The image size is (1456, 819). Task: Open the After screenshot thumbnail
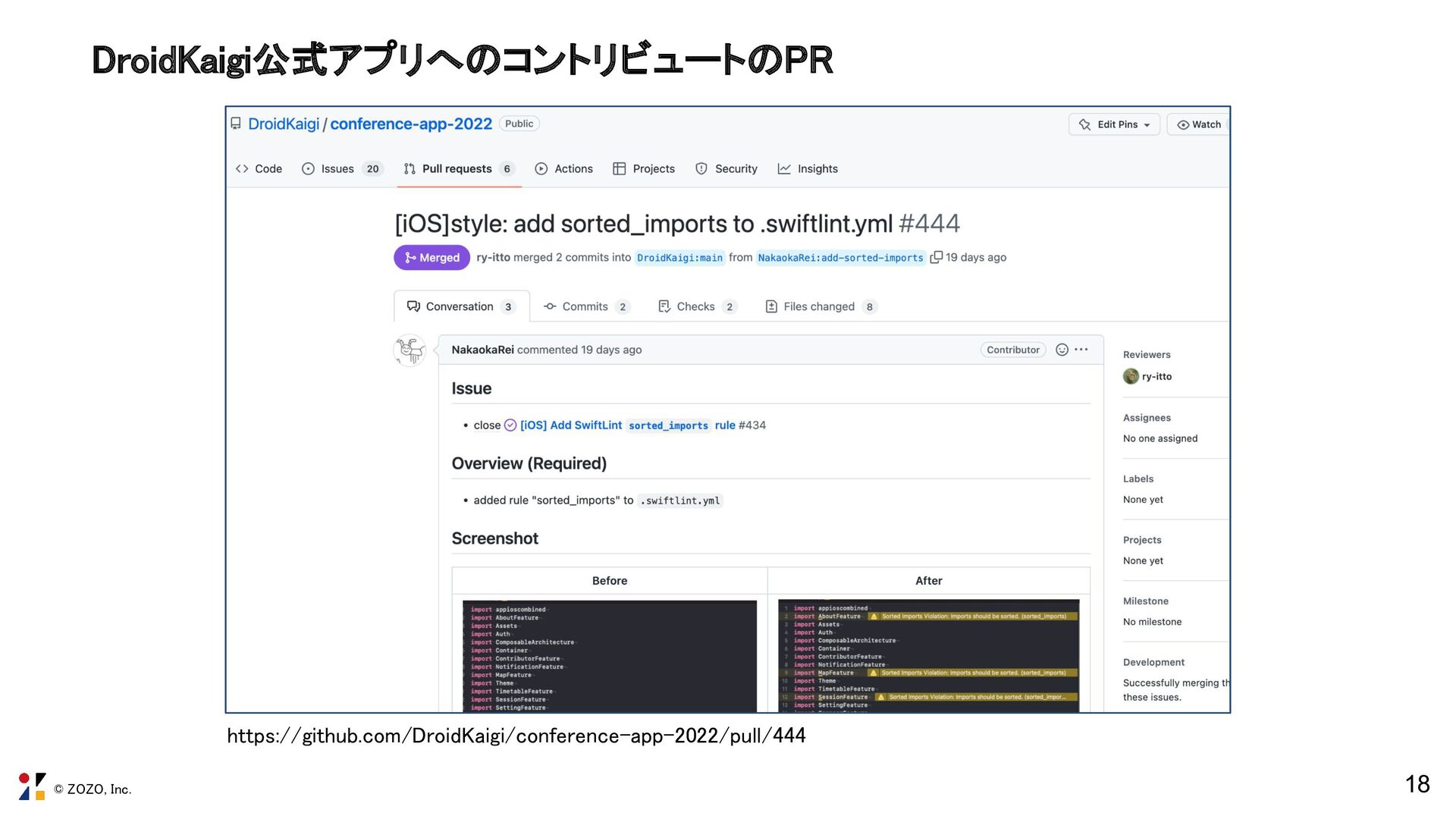(x=928, y=655)
